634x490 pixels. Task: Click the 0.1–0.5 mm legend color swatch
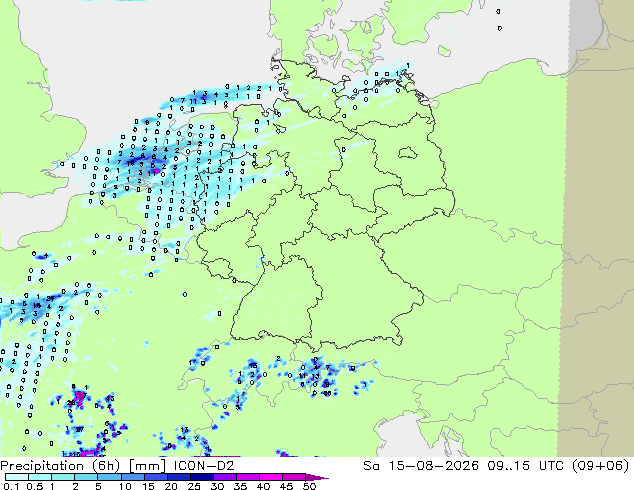click(17, 477)
